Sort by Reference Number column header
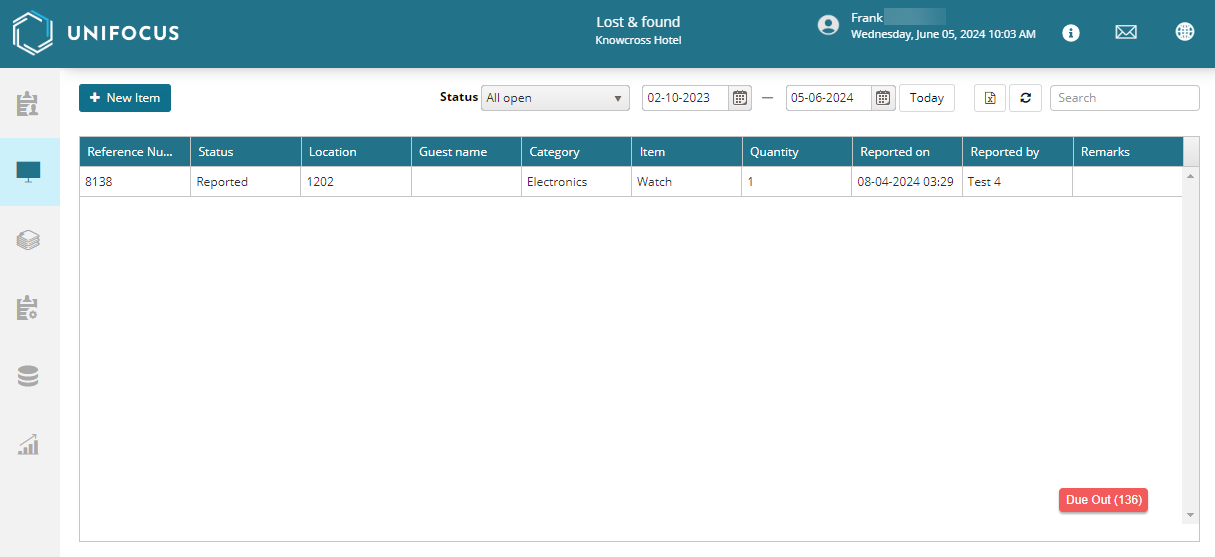Screen dimensions: 1215x557 tap(135, 152)
